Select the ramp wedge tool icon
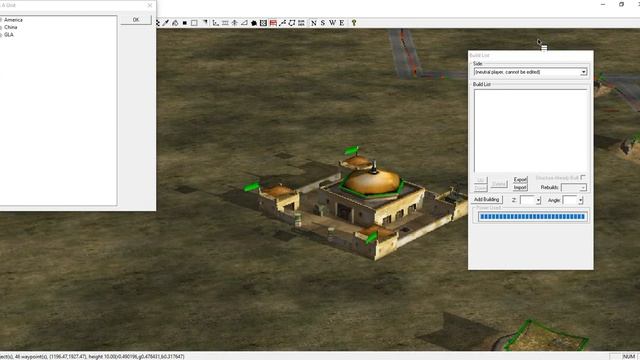The width and height of the screenshot is (640, 360). point(244,23)
